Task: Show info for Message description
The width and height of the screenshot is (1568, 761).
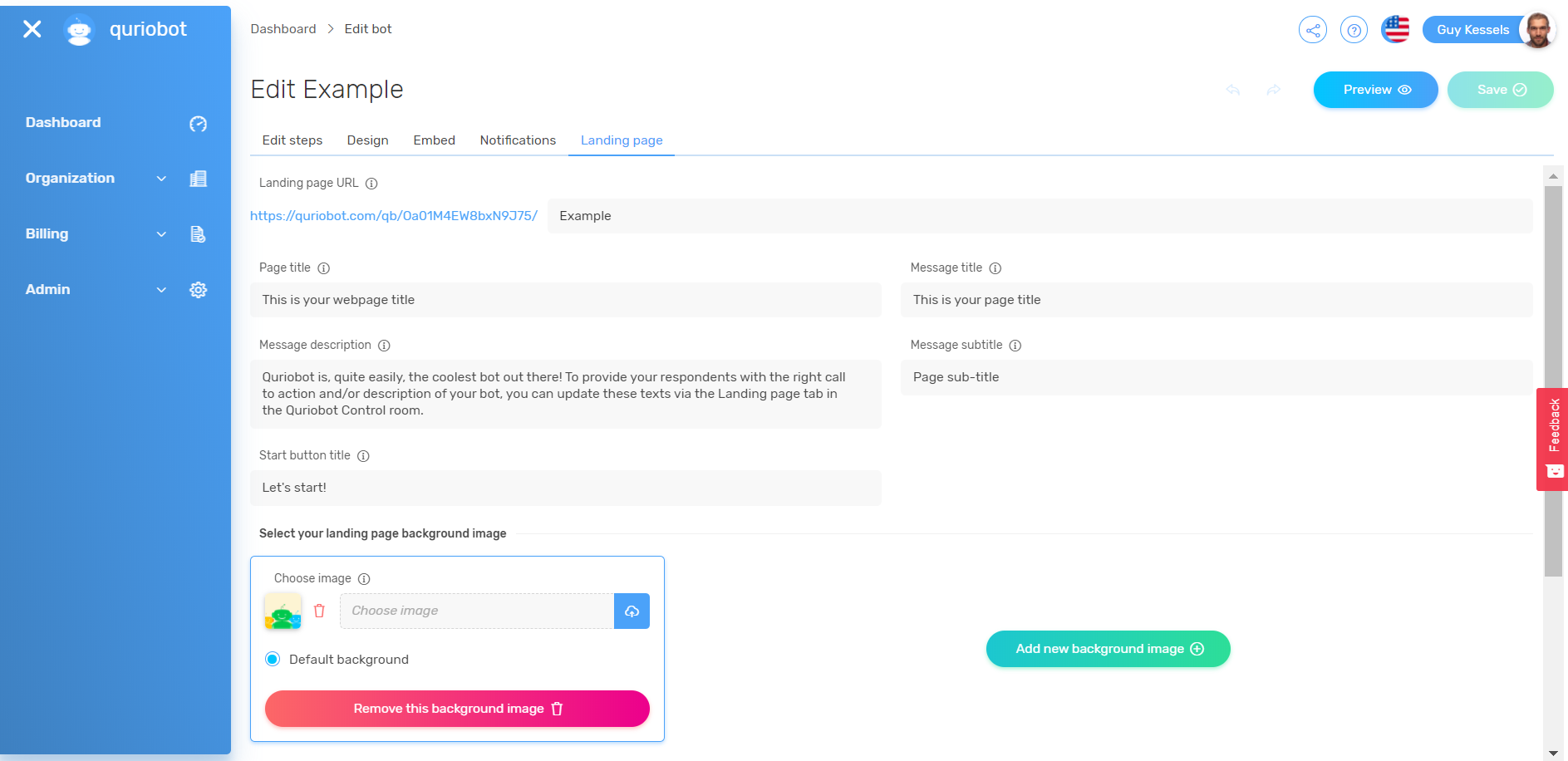Action: (x=384, y=346)
